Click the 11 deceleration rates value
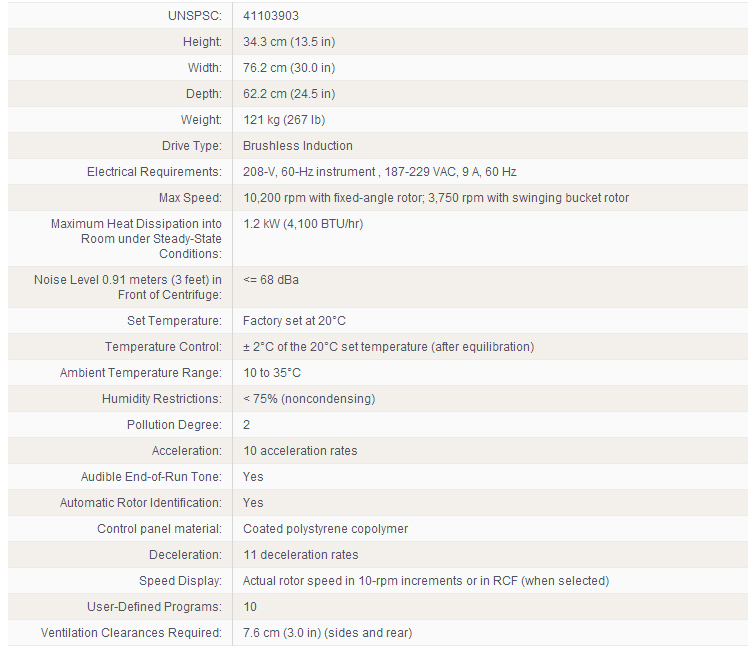The image size is (754, 653). (300, 555)
